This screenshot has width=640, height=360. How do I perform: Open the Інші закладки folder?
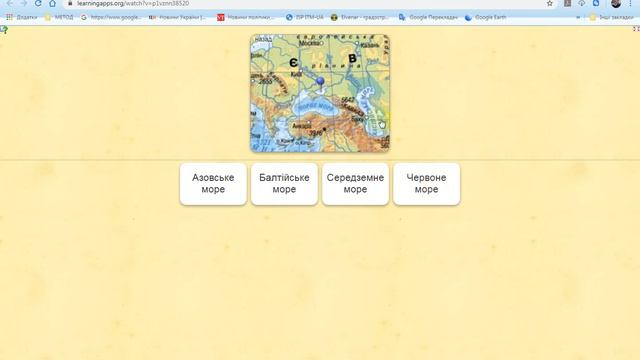[x=611, y=17]
